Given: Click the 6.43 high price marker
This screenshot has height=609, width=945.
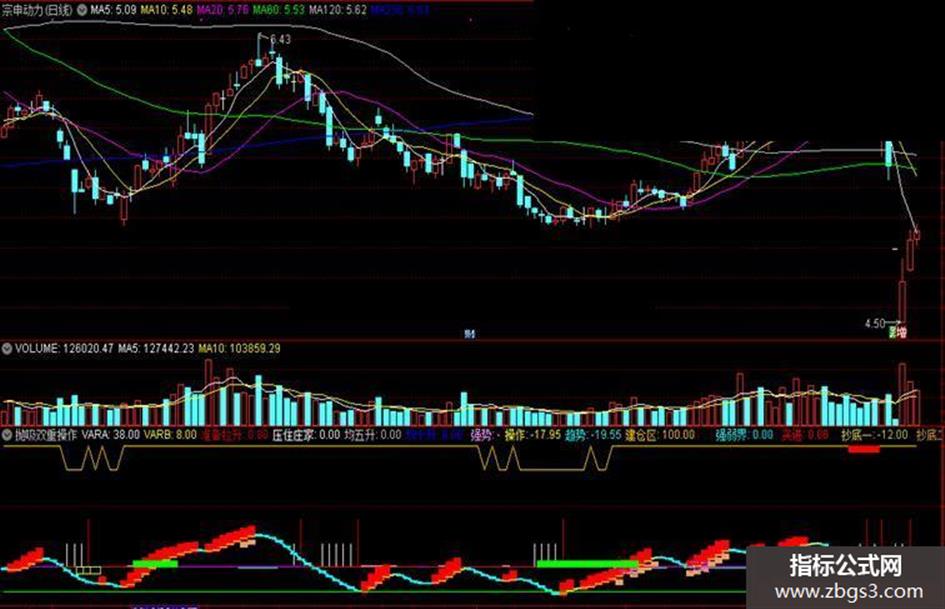Looking at the screenshot, I should coord(280,39).
